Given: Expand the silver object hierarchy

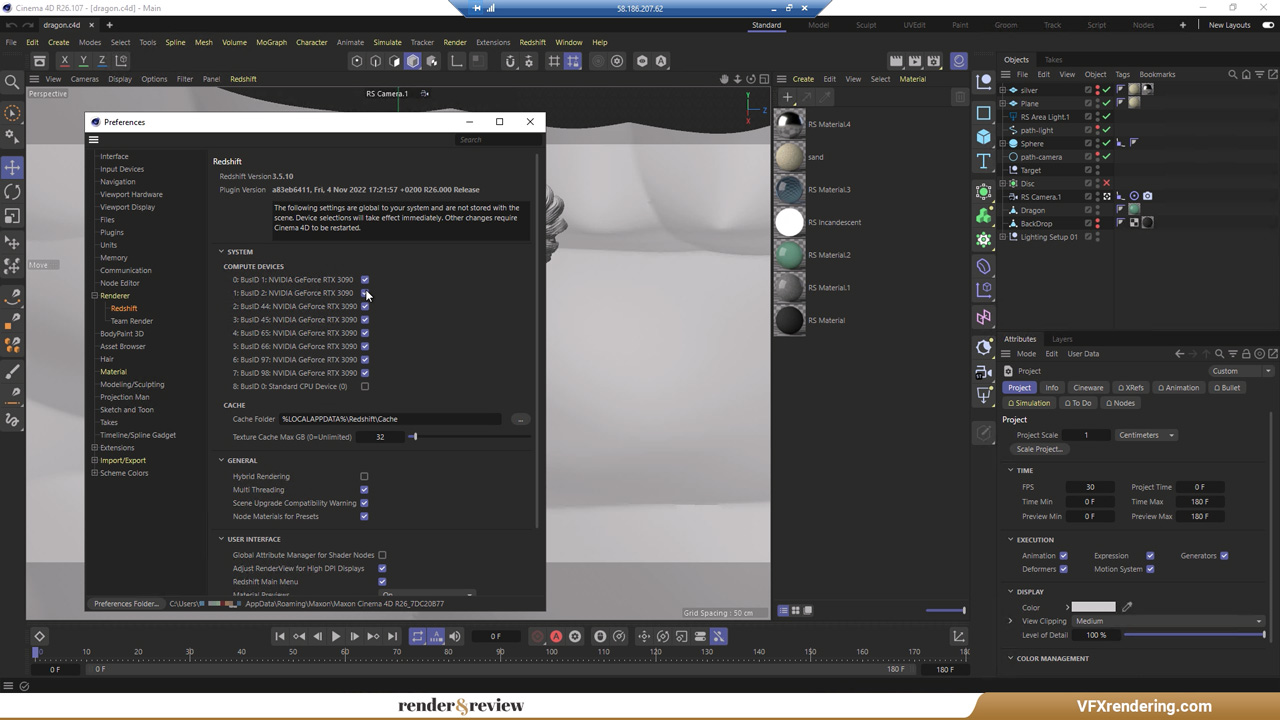Looking at the screenshot, I should click(x=1003, y=90).
